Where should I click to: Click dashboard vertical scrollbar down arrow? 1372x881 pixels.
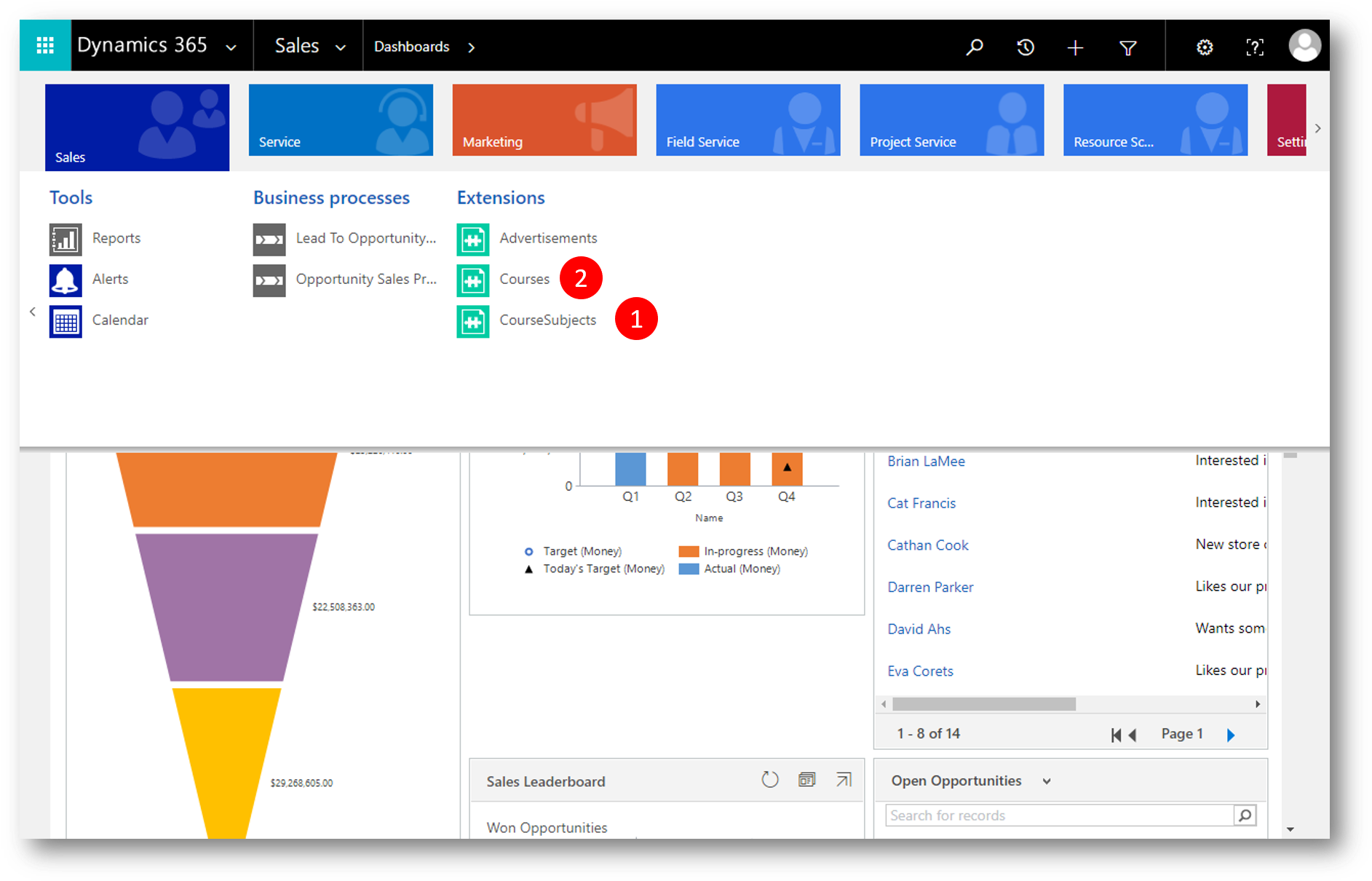1290,829
